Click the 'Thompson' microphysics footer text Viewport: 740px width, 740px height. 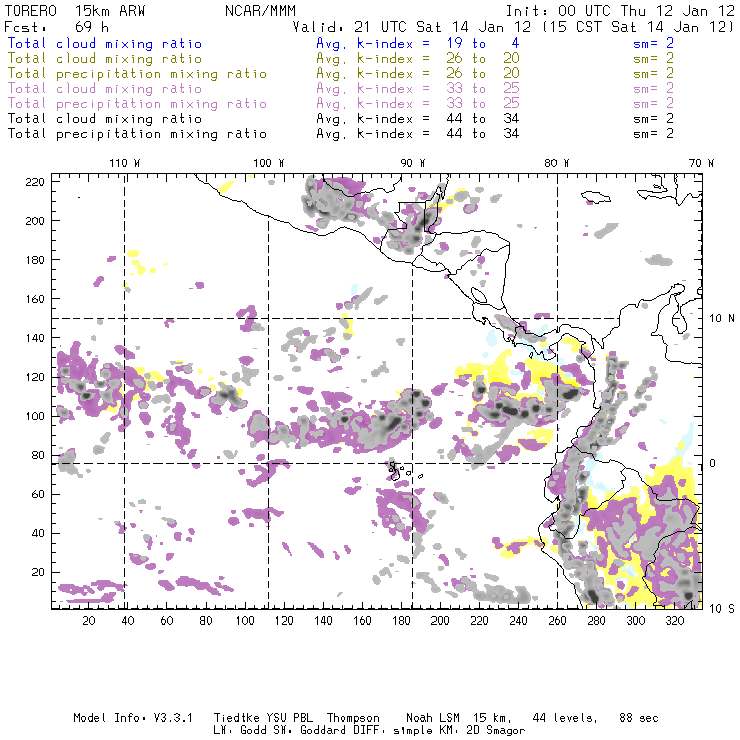[353, 718]
